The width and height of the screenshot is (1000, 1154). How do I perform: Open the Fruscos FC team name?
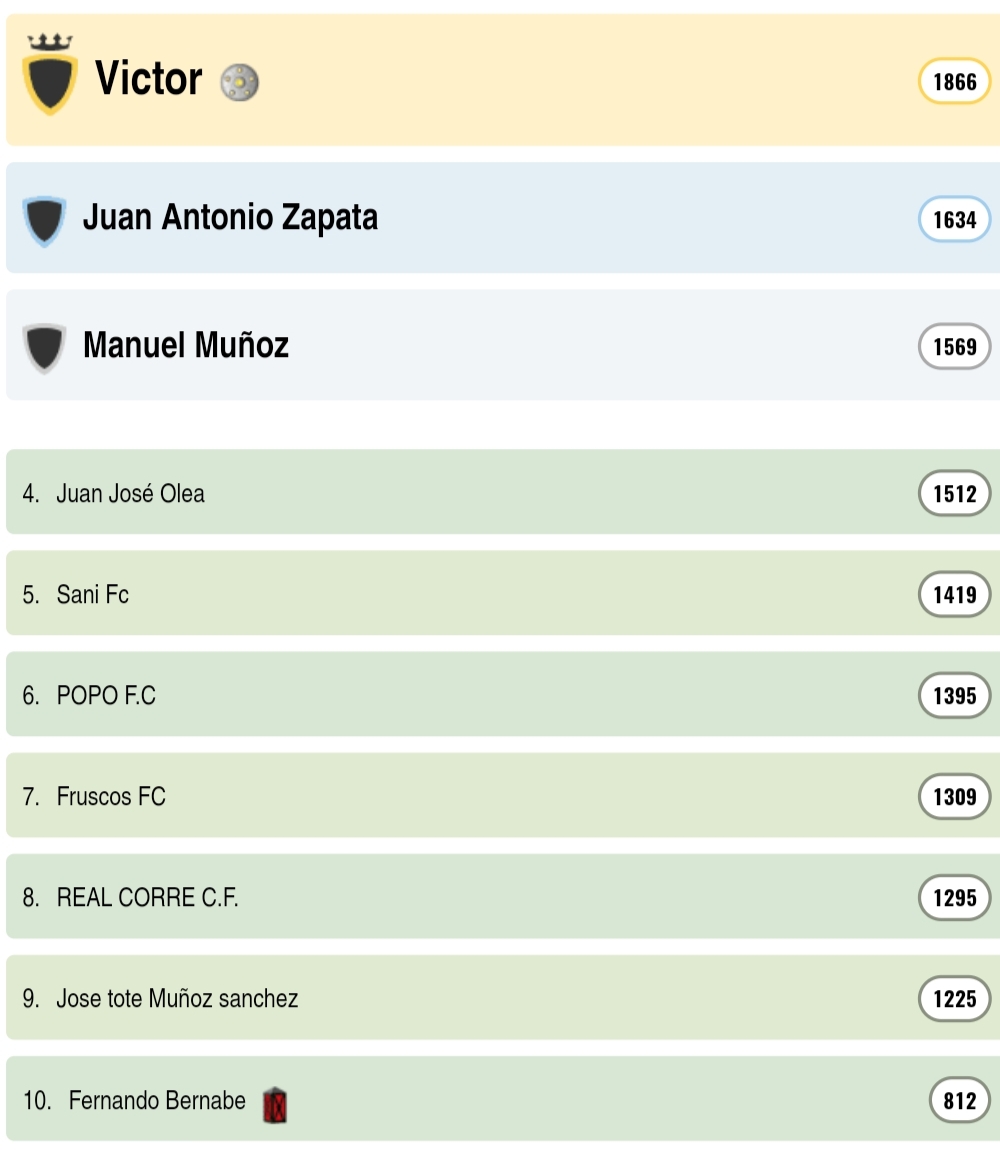point(111,797)
